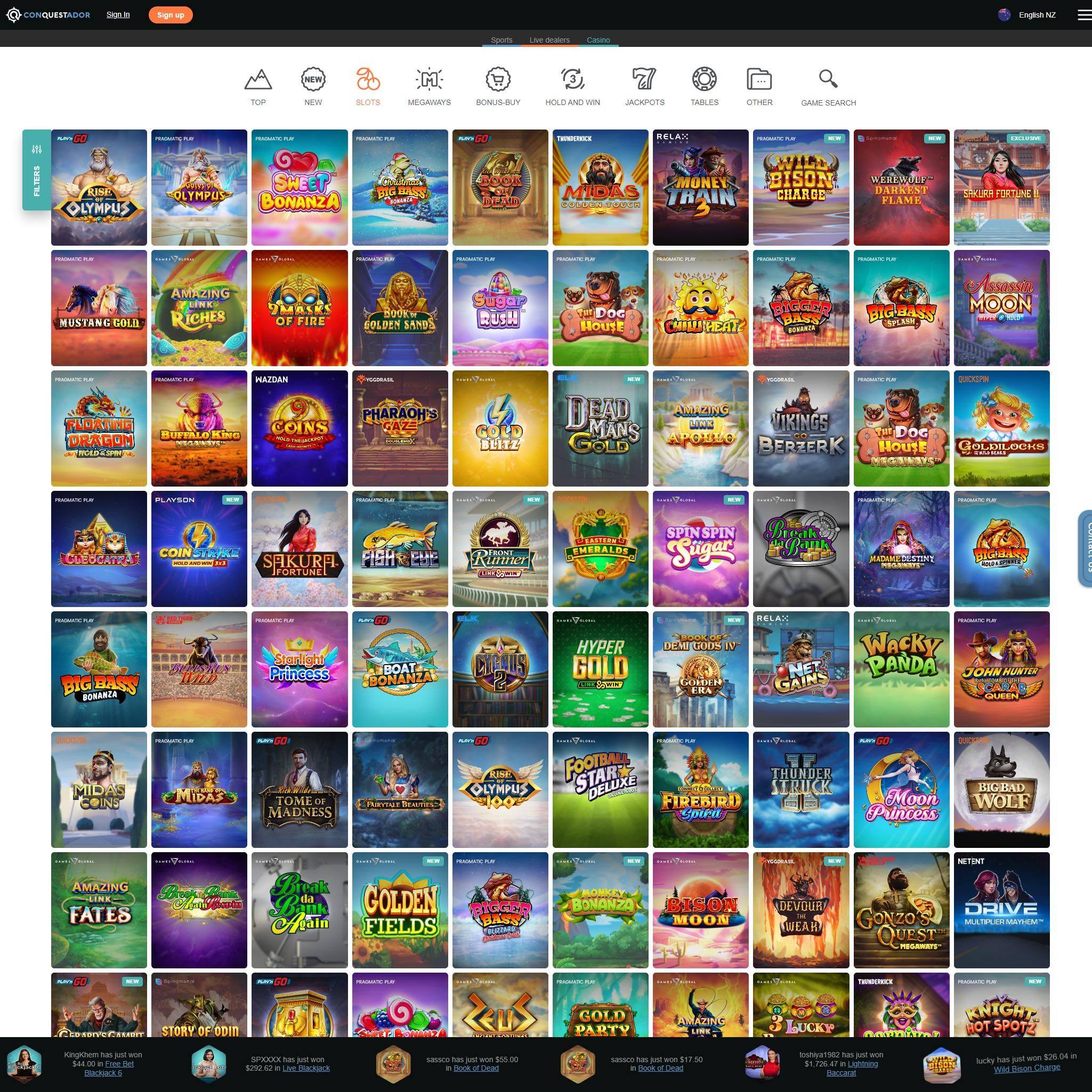Open the TOP games category icon
The image size is (1092, 1092).
[258, 80]
